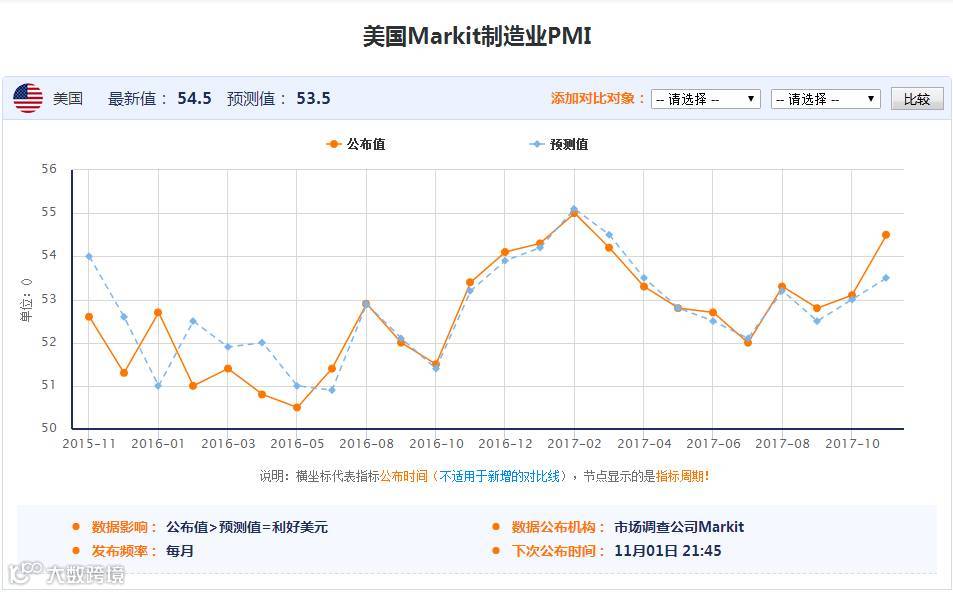
Task: Click the 56 y-axis label
Action: point(49,169)
